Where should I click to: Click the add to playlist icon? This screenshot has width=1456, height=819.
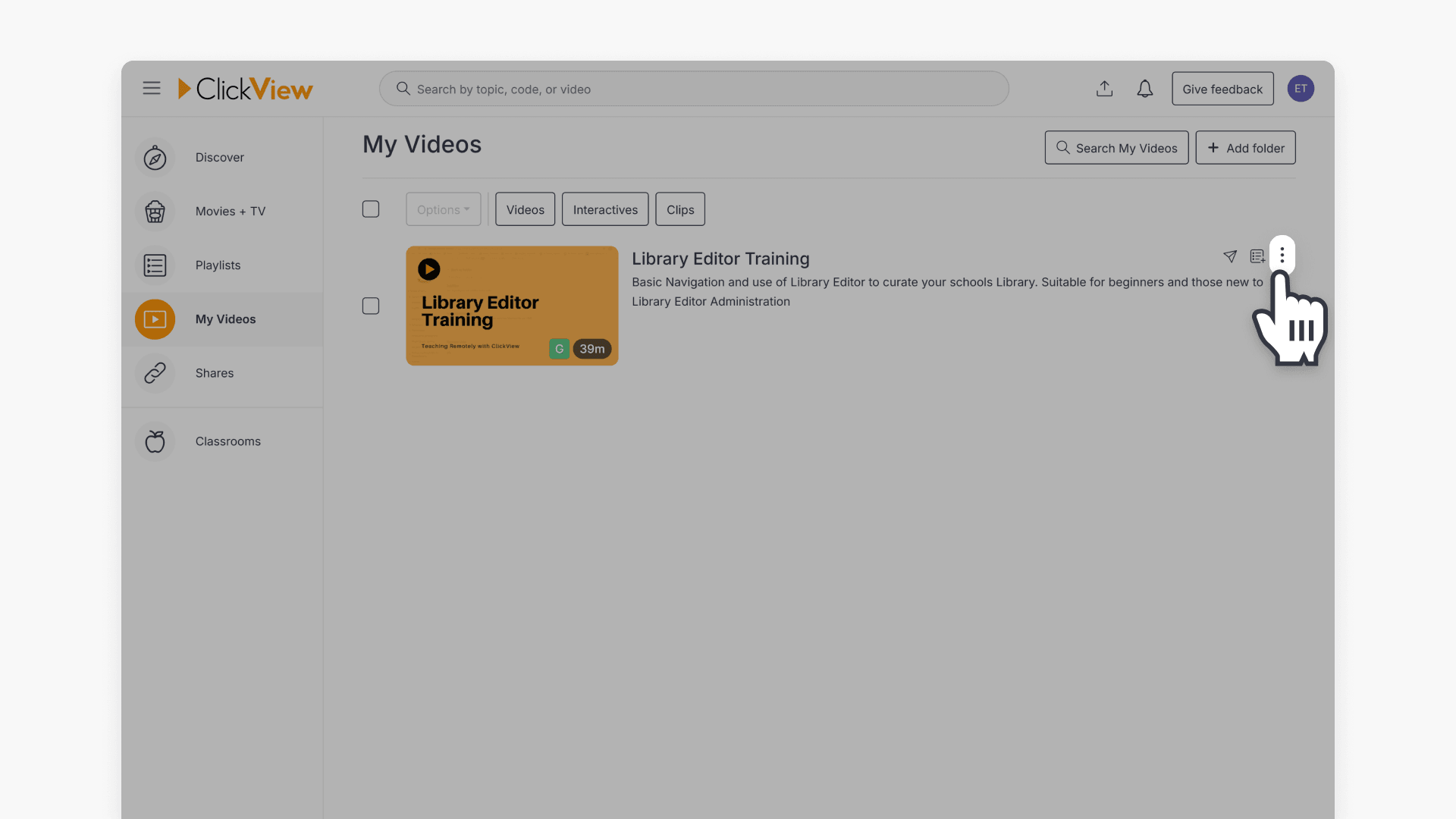pos(1257,256)
